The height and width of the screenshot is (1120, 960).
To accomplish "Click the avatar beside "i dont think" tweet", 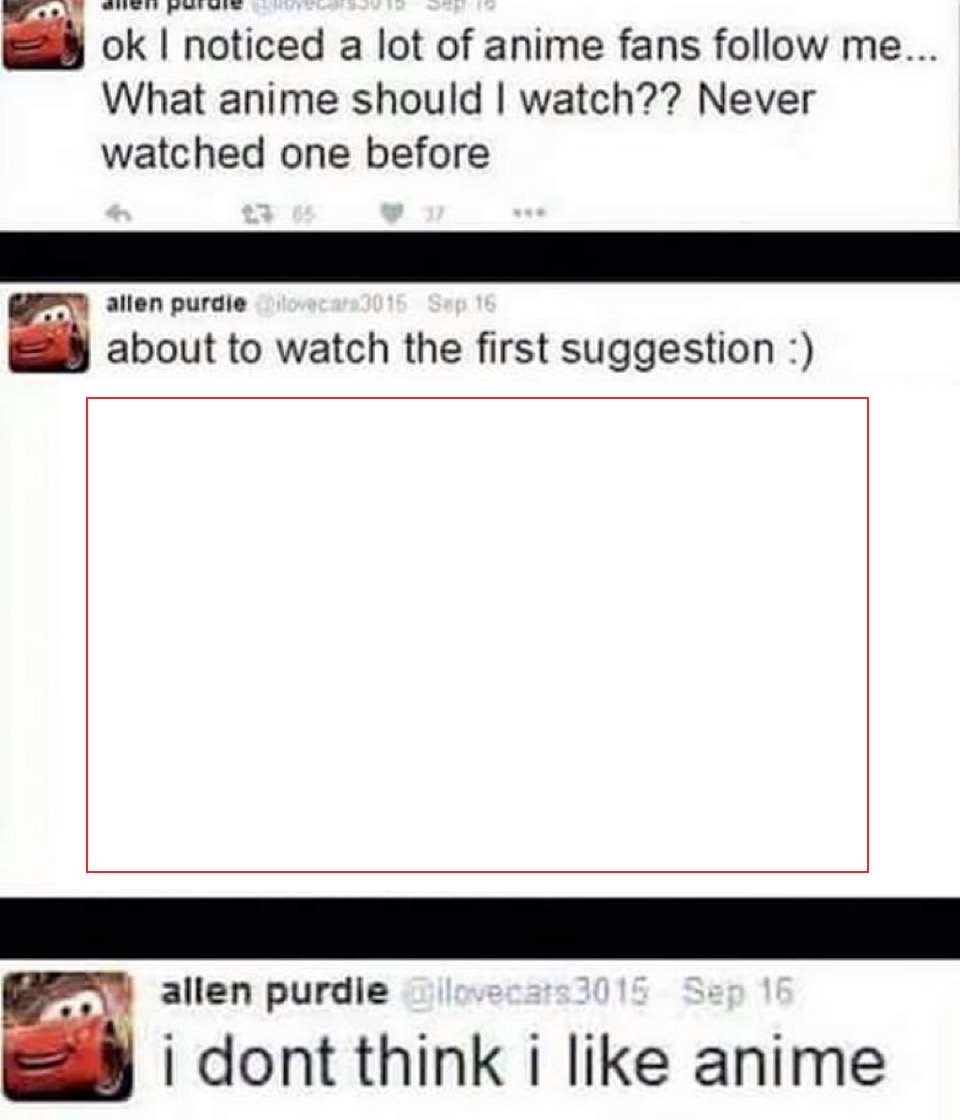I will pos(68,1035).
